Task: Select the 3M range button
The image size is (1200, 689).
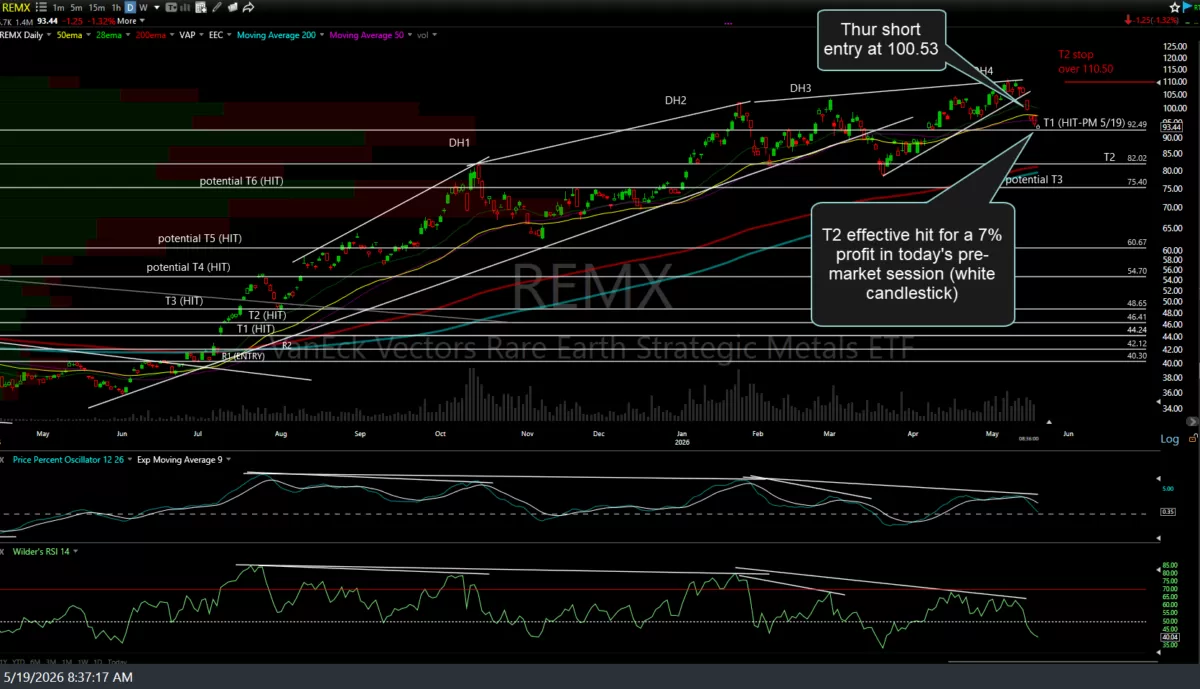Action: tap(51, 662)
